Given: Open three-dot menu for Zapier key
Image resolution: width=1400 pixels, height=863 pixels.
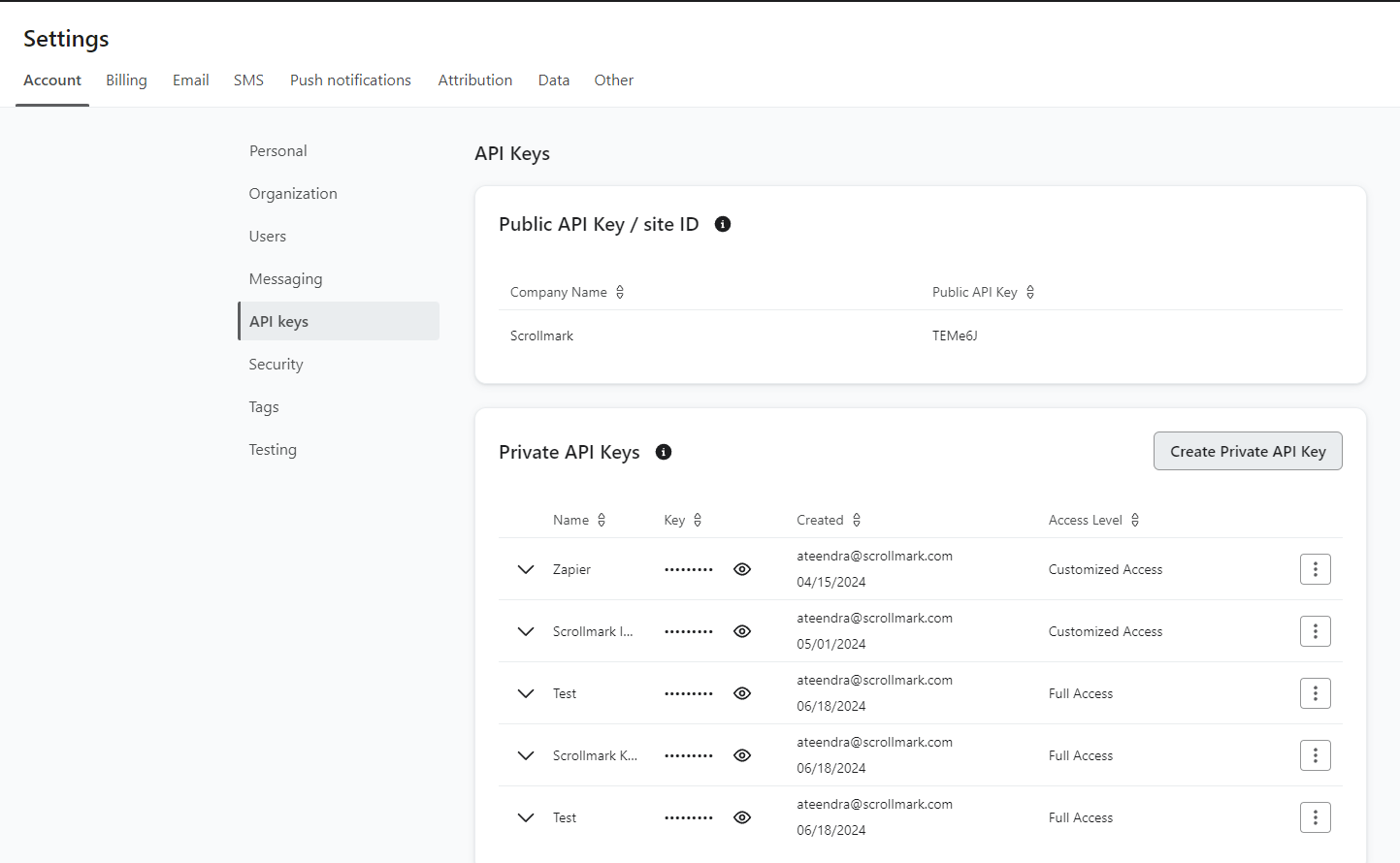Looking at the screenshot, I should tap(1315, 569).
